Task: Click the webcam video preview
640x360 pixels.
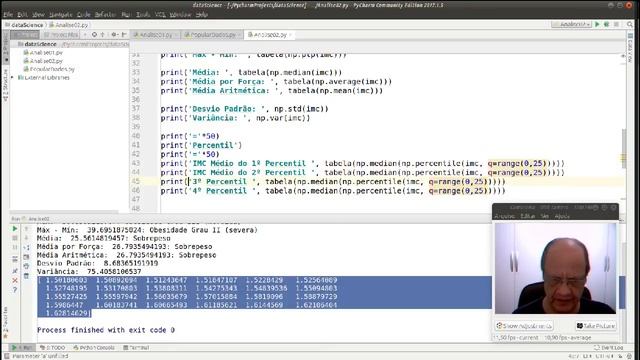Action: (x=556, y=268)
